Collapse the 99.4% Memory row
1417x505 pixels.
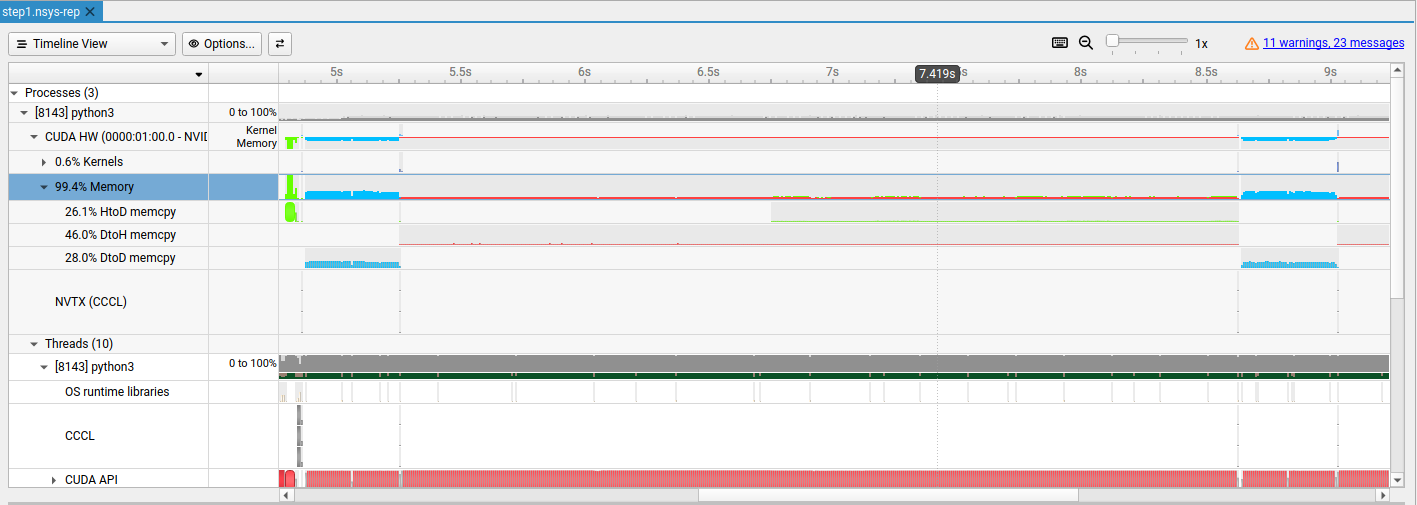click(x=44, y=187)
